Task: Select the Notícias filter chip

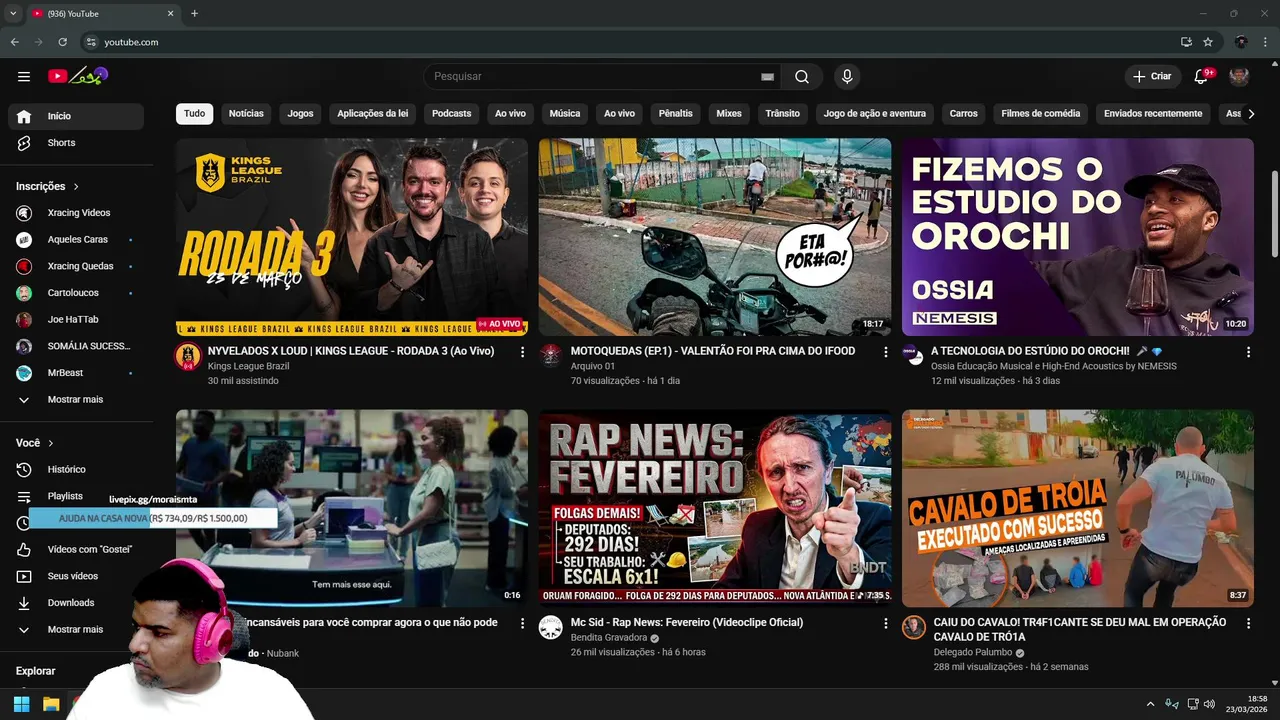Action: [246, 114]
